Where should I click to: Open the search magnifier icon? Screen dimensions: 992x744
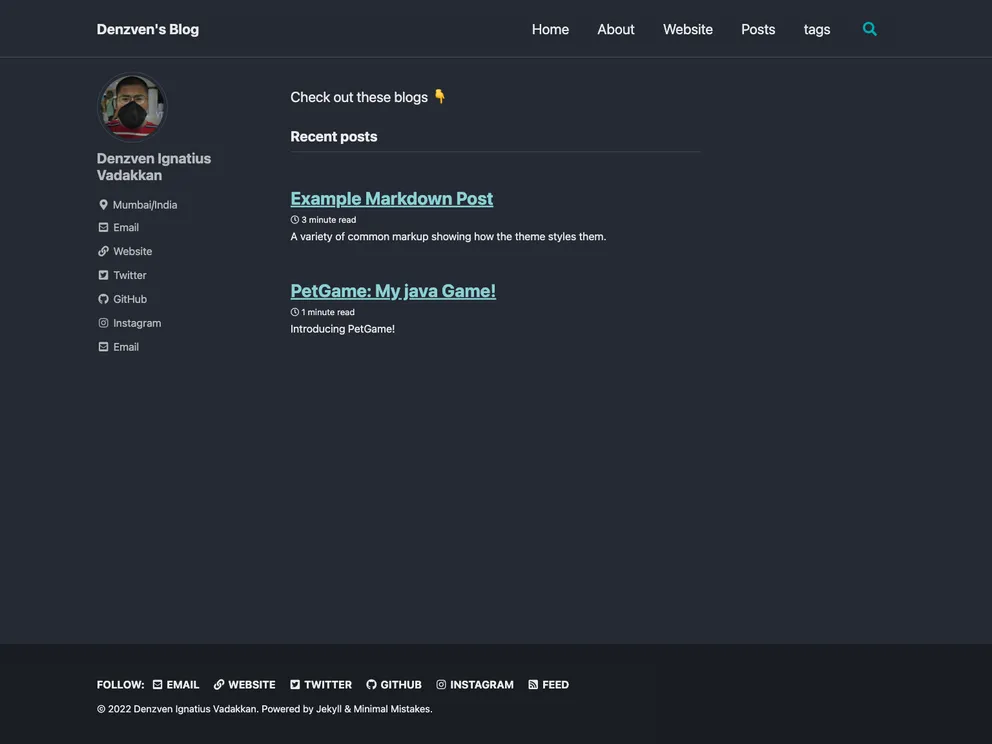point(869,29)
